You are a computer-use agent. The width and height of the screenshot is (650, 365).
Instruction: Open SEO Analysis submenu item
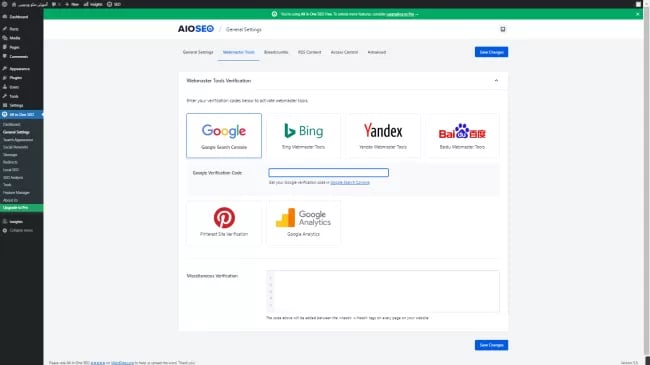[13, 178]
